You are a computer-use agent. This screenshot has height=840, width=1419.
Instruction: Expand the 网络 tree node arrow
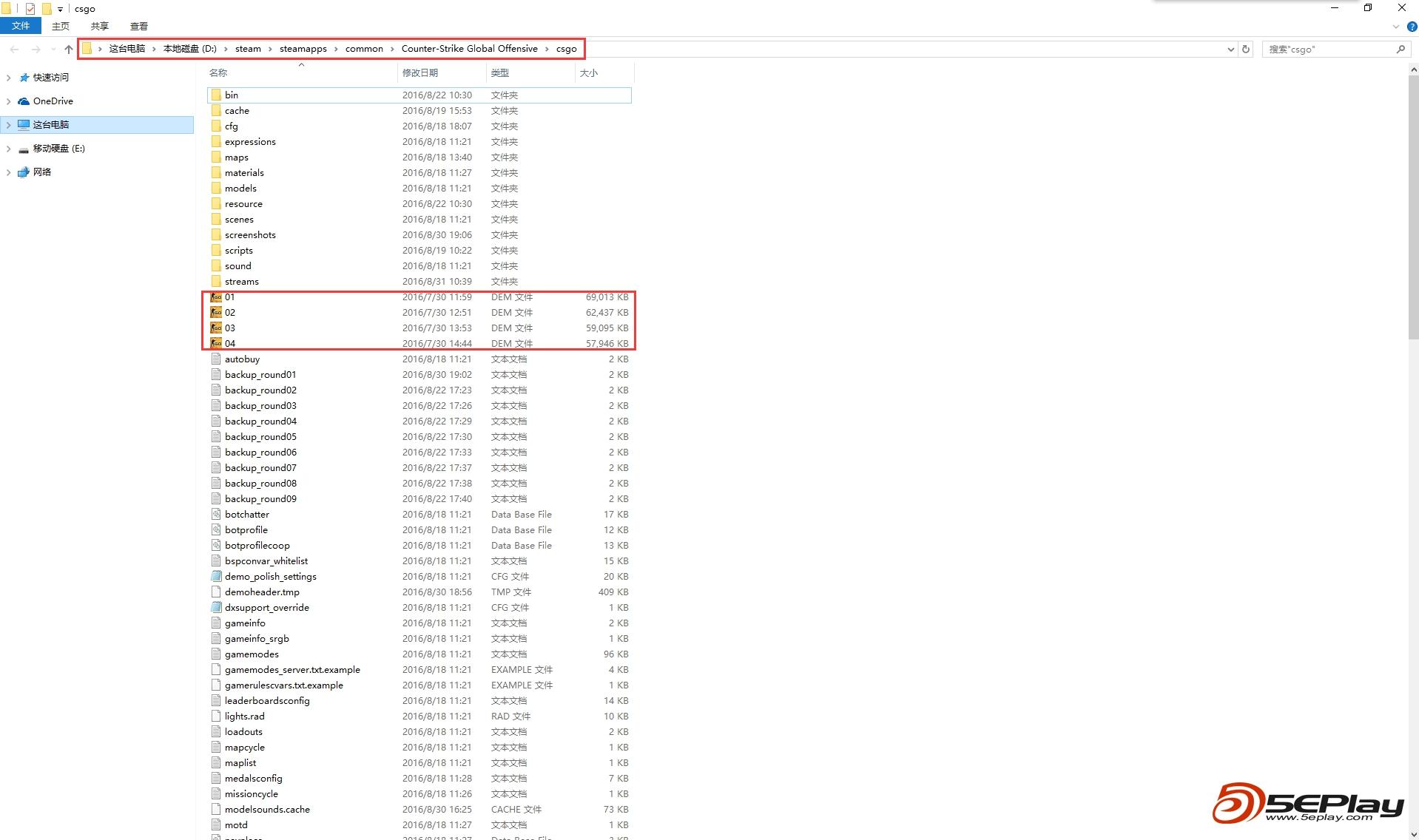(x=9, y=172)
